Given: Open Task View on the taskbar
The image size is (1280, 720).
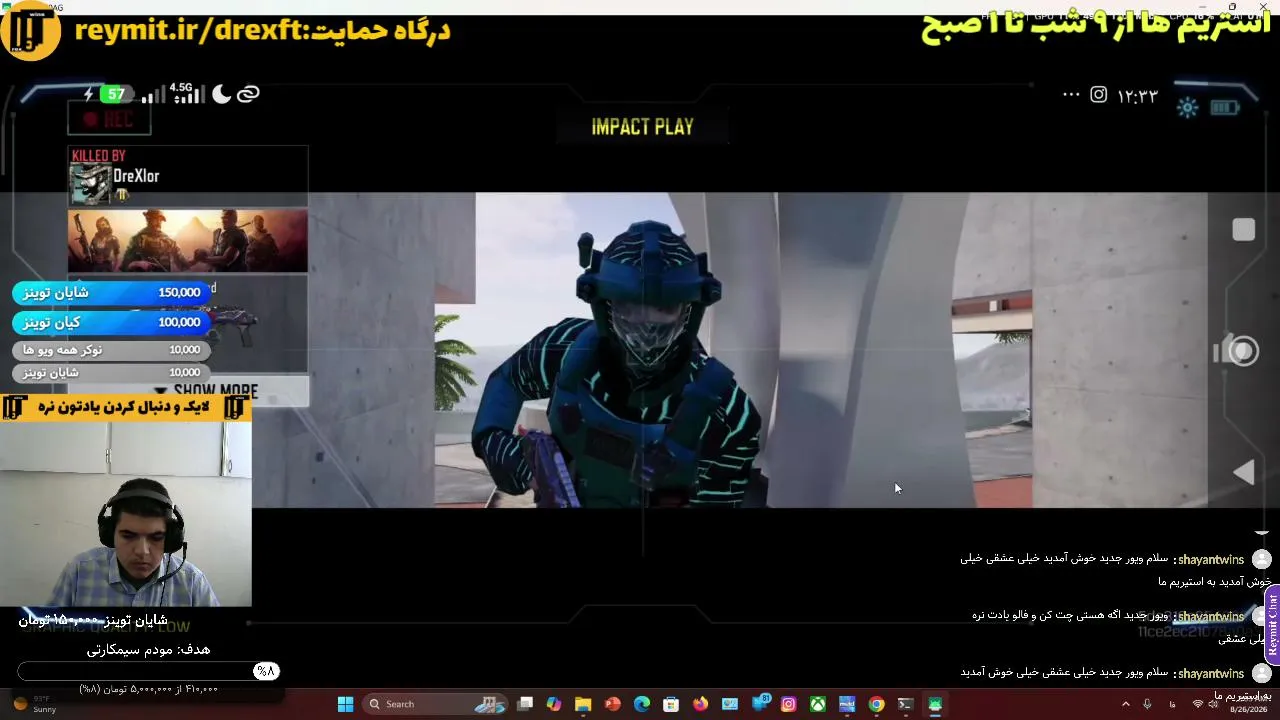Looking at the screenshot, I should 525,704.
